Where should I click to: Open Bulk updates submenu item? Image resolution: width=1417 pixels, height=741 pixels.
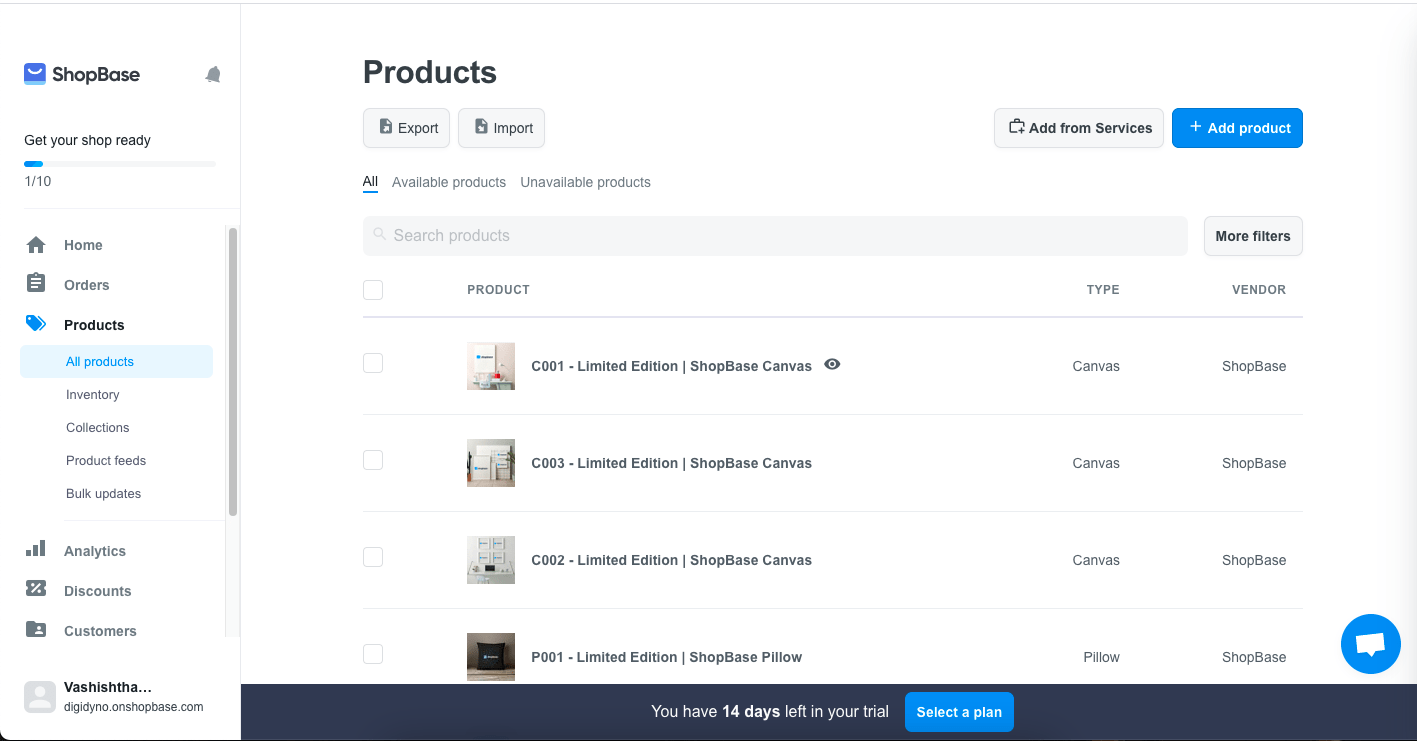(104, 493)
